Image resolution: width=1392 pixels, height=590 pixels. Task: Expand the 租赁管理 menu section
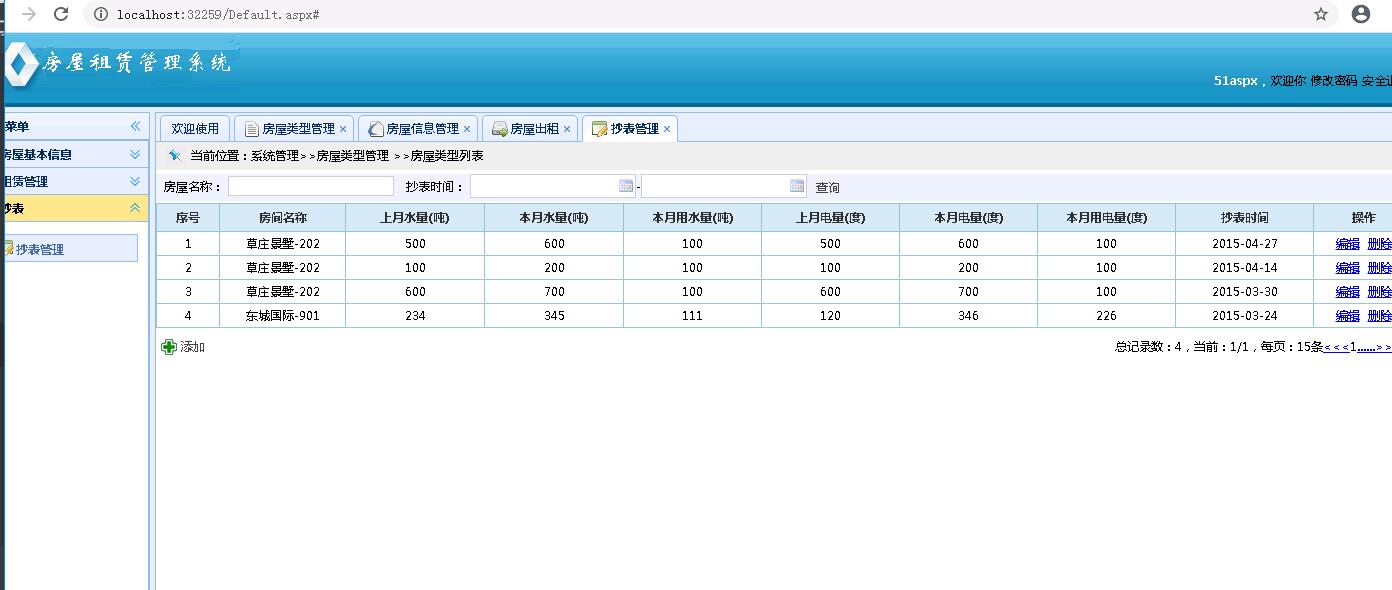135,181
